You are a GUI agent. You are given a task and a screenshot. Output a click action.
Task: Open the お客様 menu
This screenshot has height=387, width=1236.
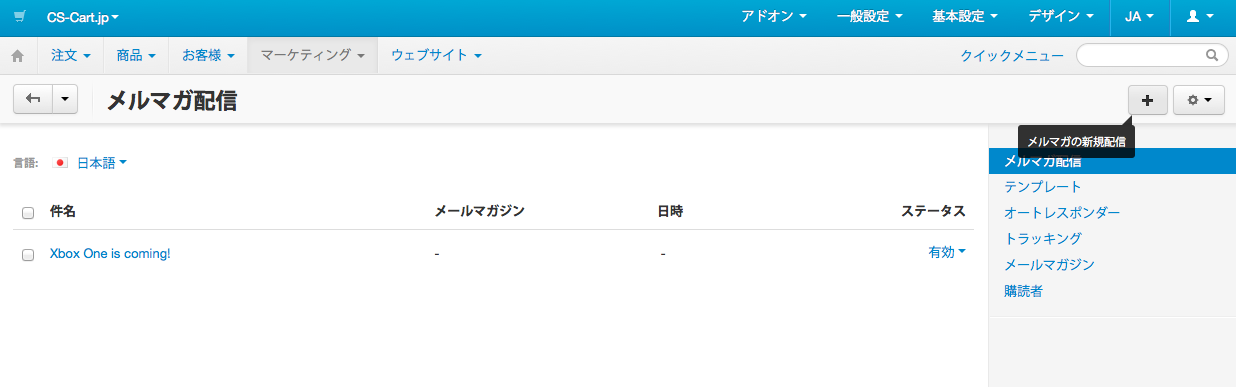(x=208, y=55)
